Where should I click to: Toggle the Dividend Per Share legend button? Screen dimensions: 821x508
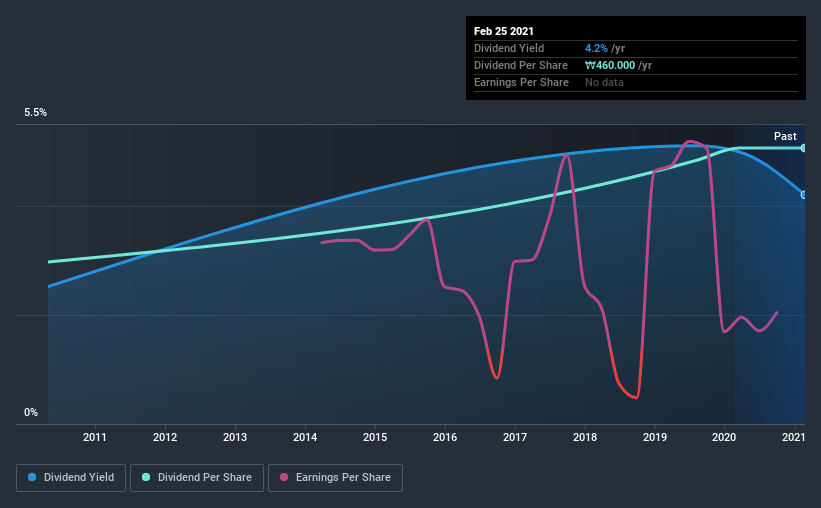(x=197, y=478)
